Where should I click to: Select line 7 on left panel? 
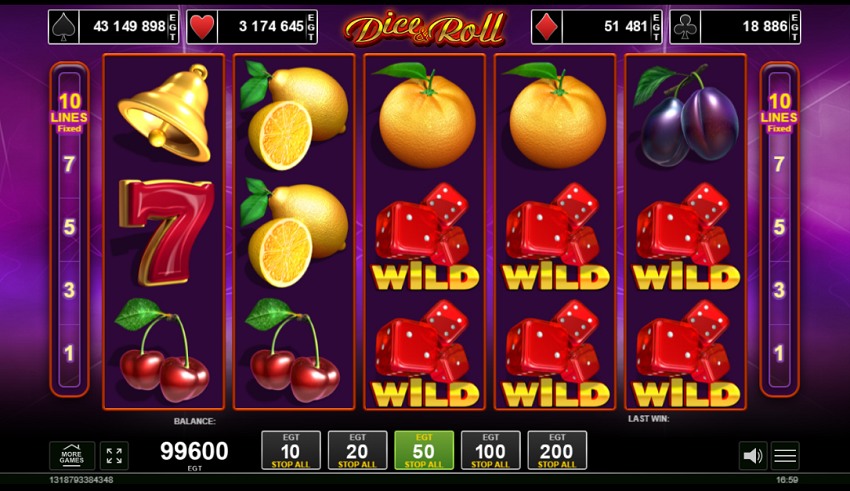[x=69, y=164]
